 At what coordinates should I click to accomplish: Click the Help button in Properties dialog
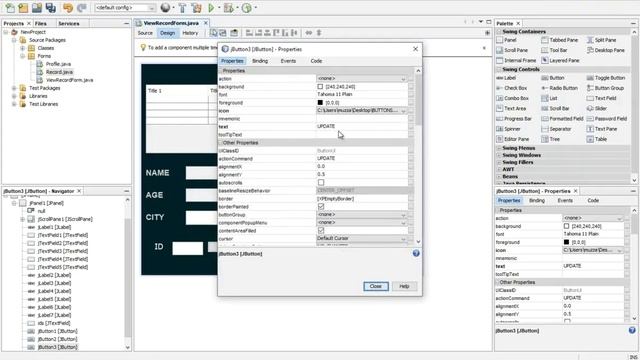(404, 286)
